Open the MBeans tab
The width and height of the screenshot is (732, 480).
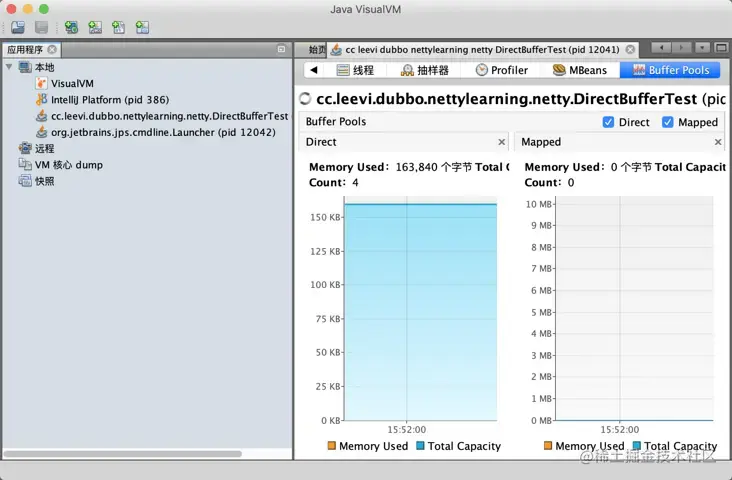coord(579,70)
